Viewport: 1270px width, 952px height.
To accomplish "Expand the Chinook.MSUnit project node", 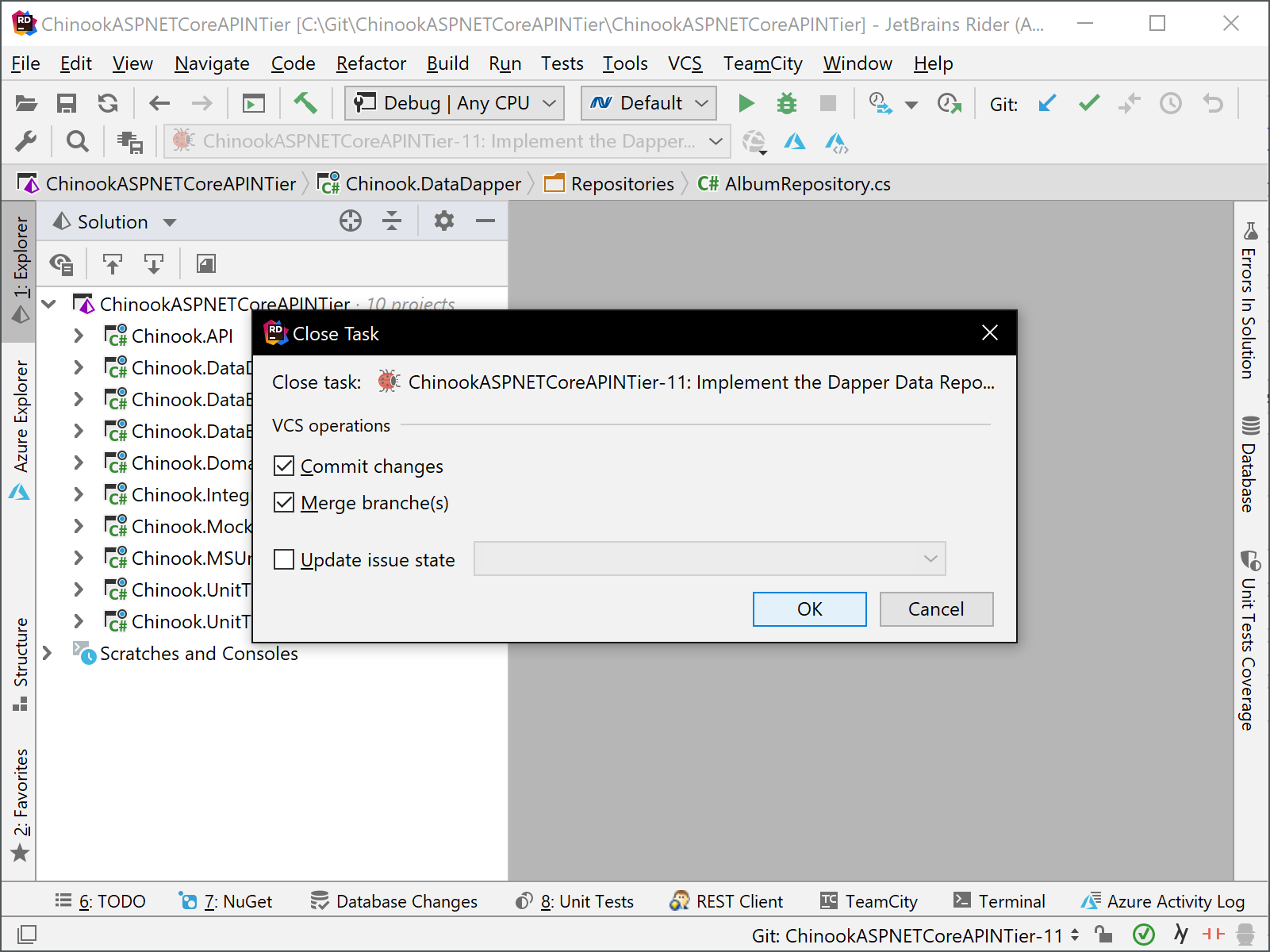I will coord(79,558).
